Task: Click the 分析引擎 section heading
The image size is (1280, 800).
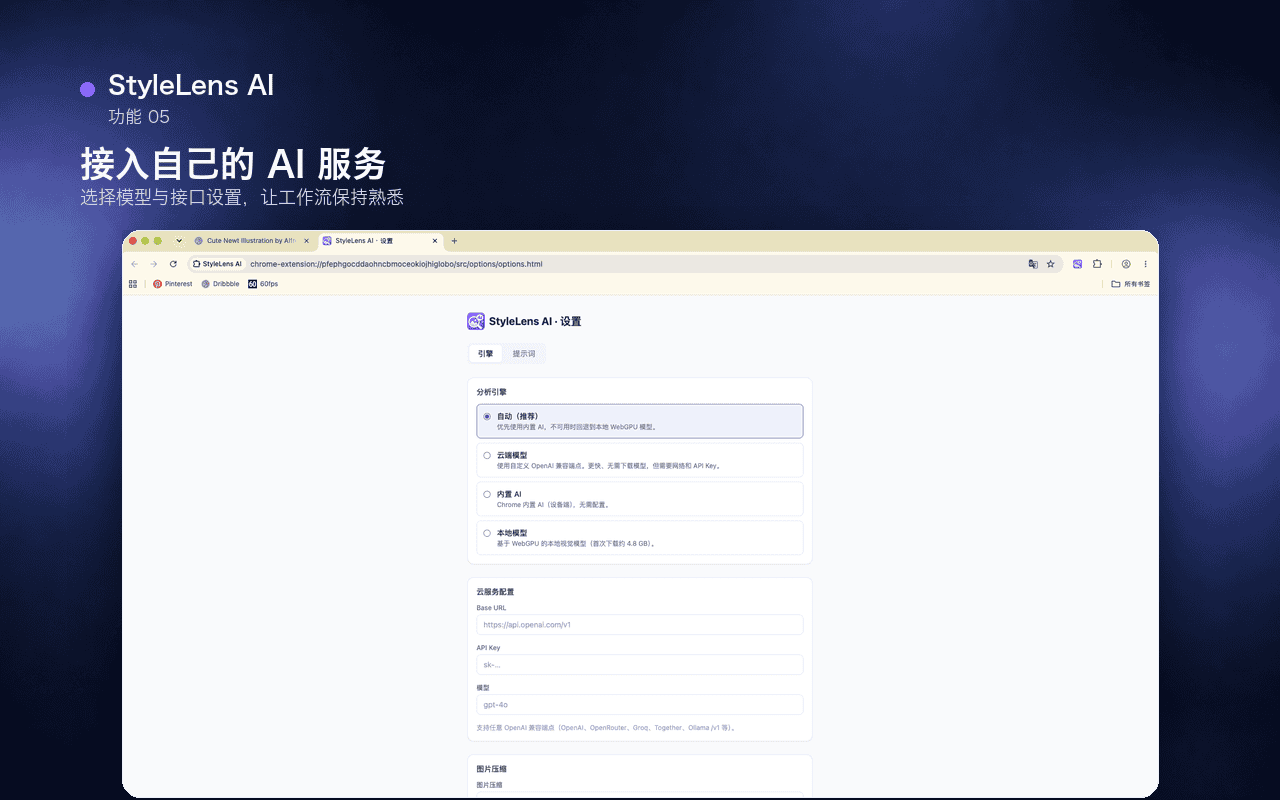Action: coord(492,392)
